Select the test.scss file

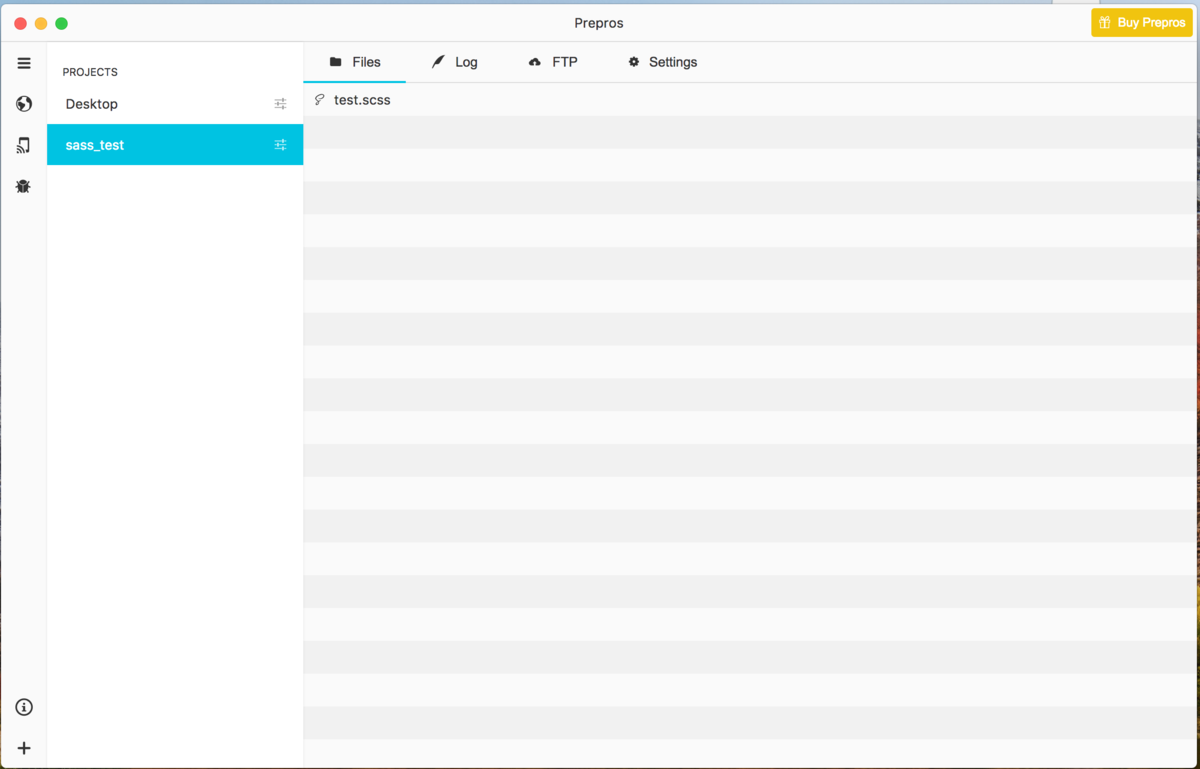(x=751, y=100)
